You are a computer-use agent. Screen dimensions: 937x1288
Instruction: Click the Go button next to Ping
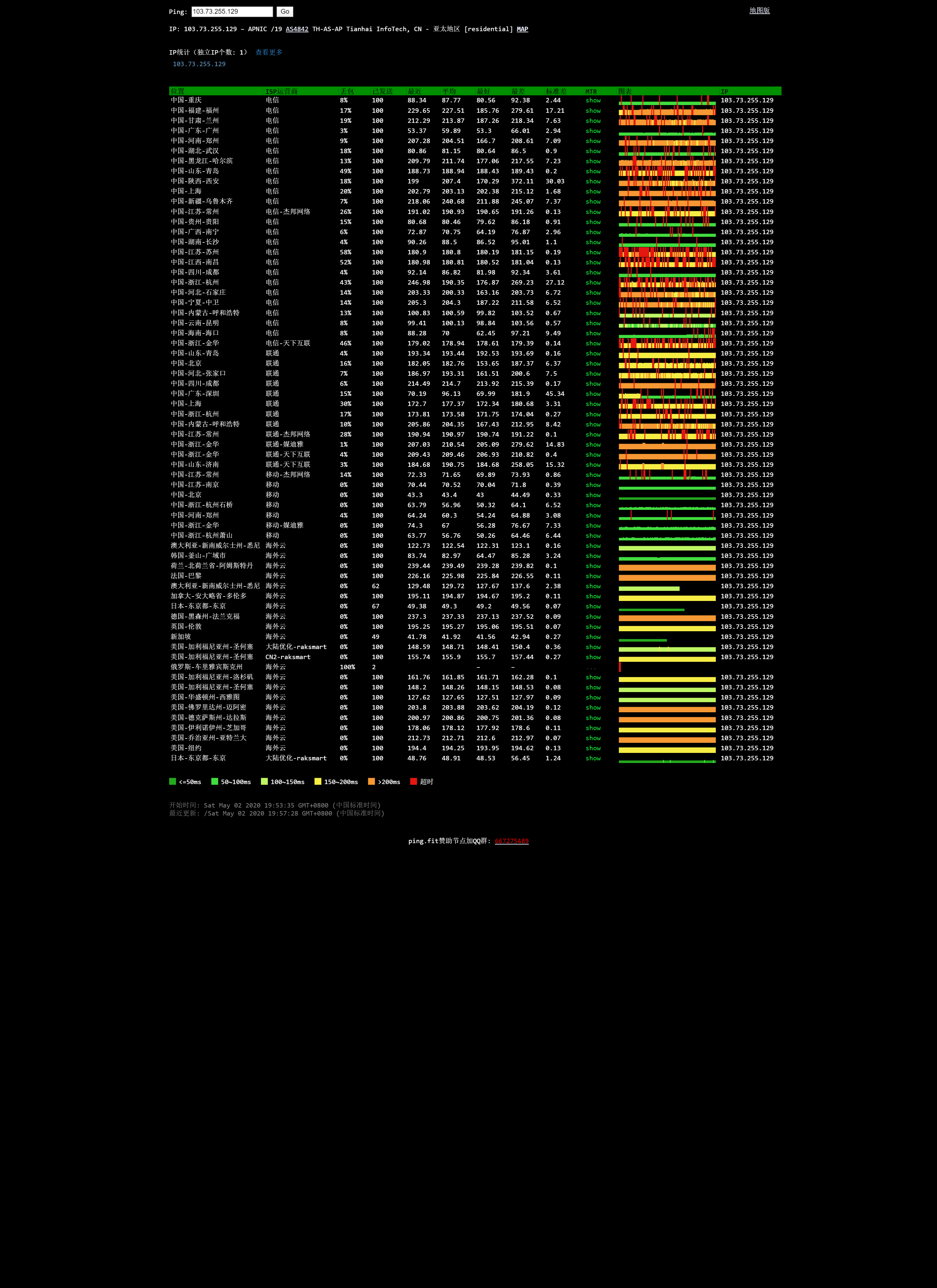(285, 11)
